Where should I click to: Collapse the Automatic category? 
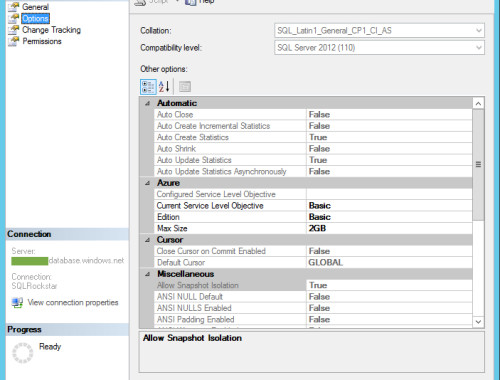147,103
